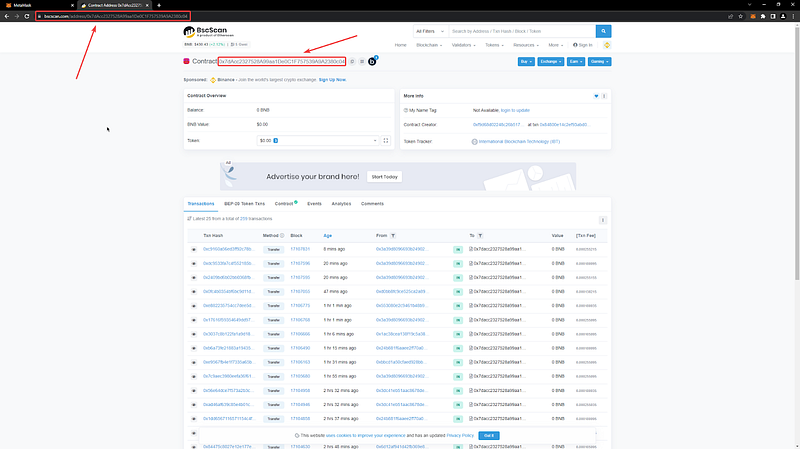Click the blue search magnifier button
The image size is (800, 449).
point(603,31)
